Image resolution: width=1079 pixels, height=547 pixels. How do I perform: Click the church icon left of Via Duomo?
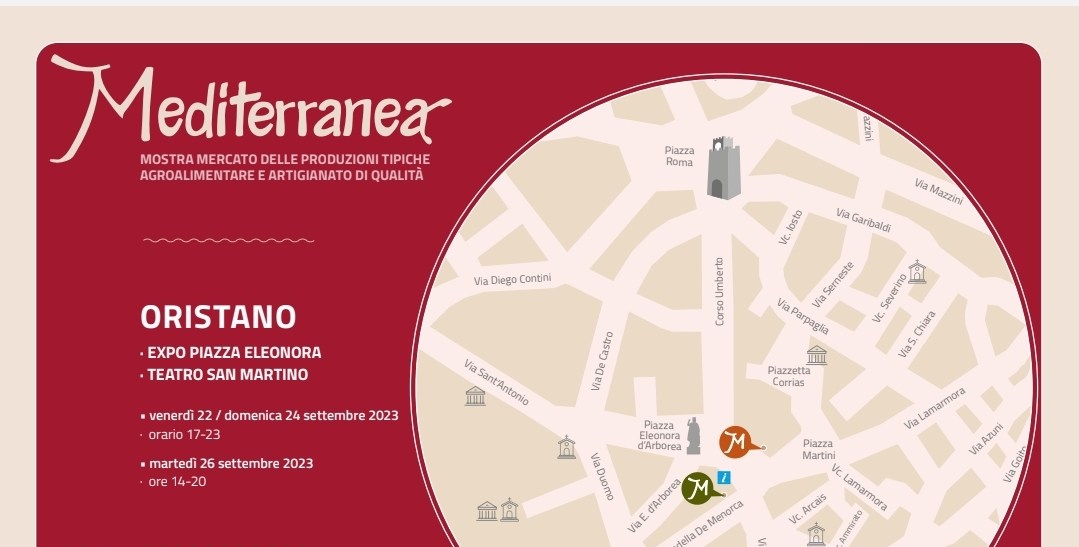pos(566,447)
